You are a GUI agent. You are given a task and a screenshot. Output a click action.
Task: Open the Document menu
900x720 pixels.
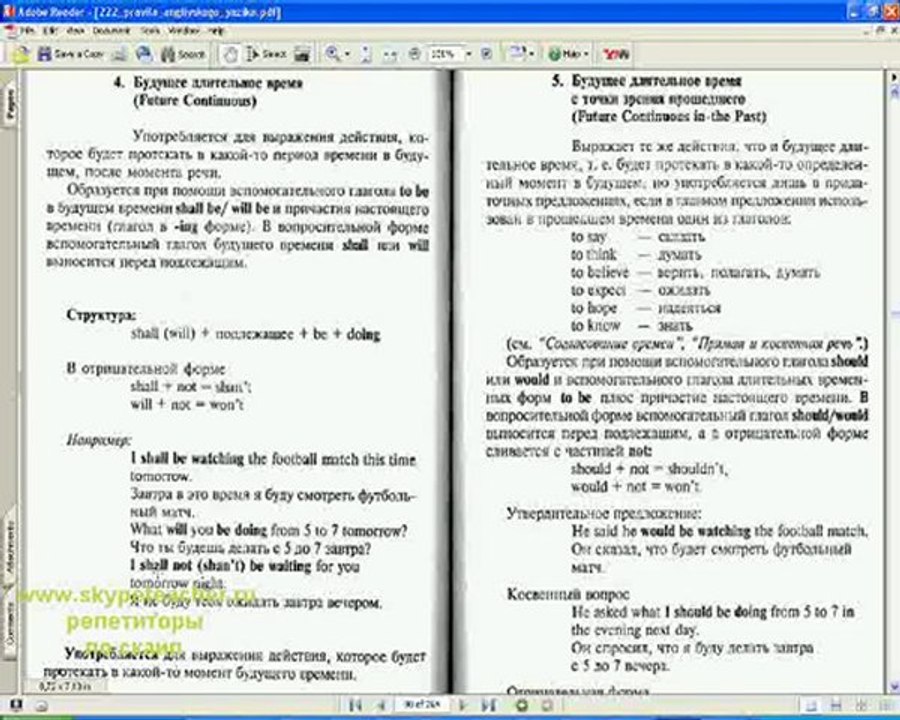[111, 31]
